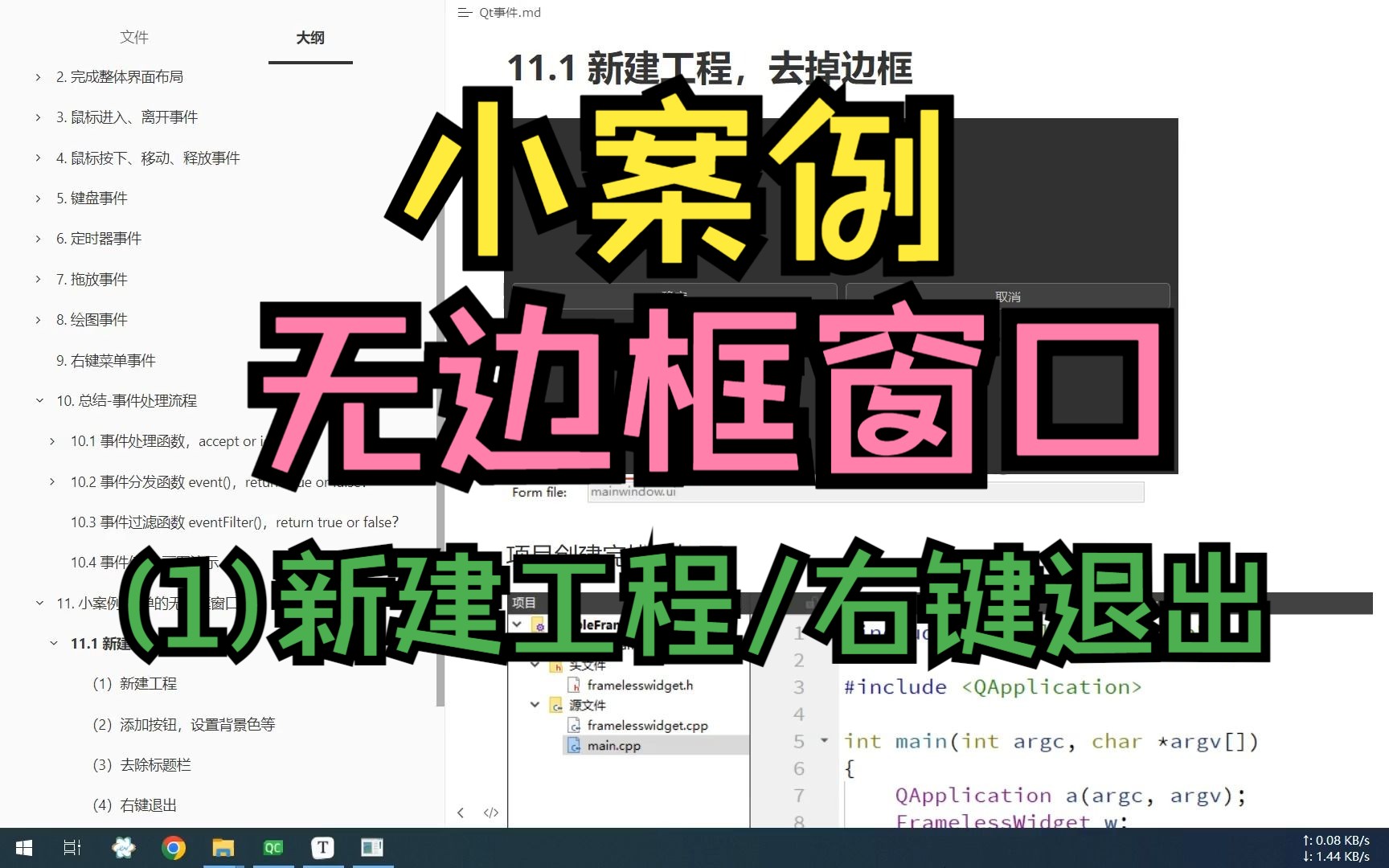This screenshot has height=868, width=1389.
Task: Select the 大纲 outline tab
Action: coord(310,37)
